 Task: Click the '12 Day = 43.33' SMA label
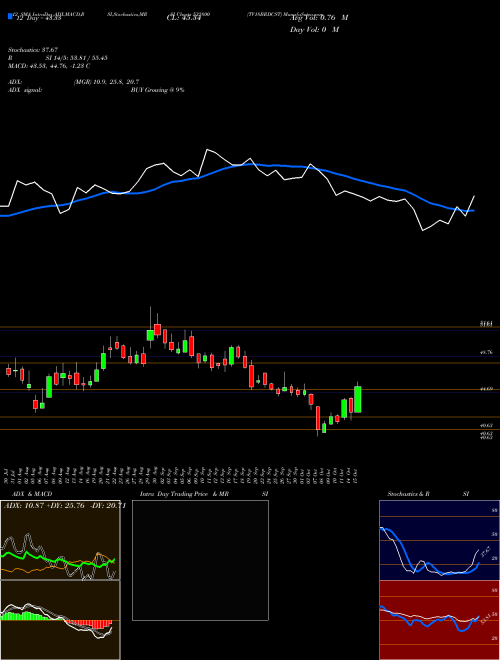coord(37,18)
